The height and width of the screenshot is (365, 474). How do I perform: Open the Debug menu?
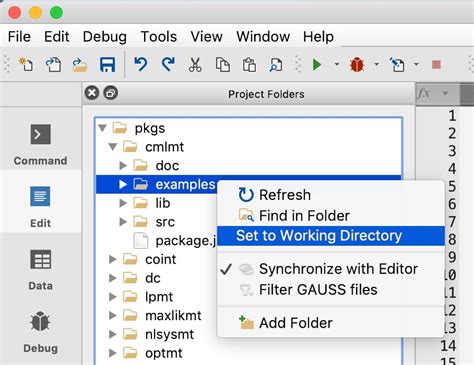(x=105, y=37)
